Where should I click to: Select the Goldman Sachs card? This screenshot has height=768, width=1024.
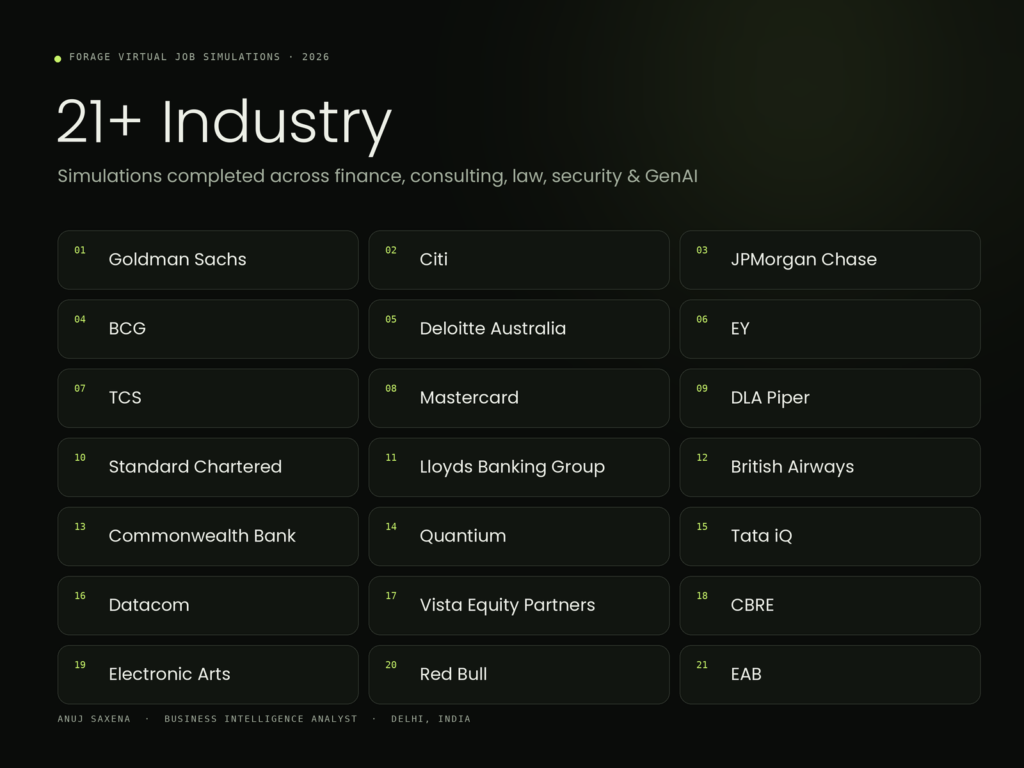208,260
